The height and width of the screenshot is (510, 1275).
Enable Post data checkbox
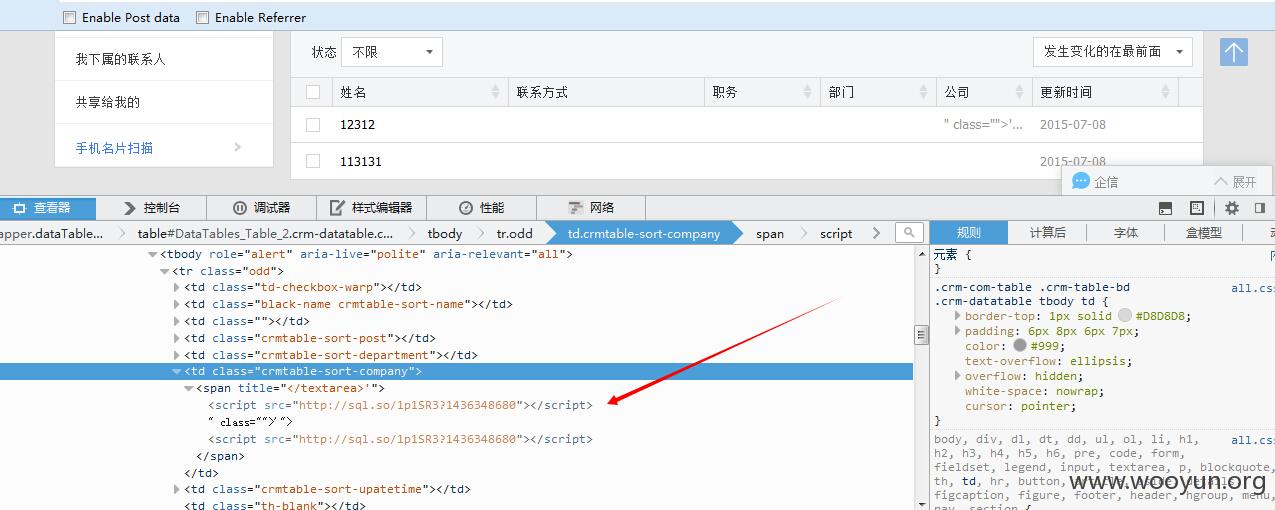click(x=69, y=17)
